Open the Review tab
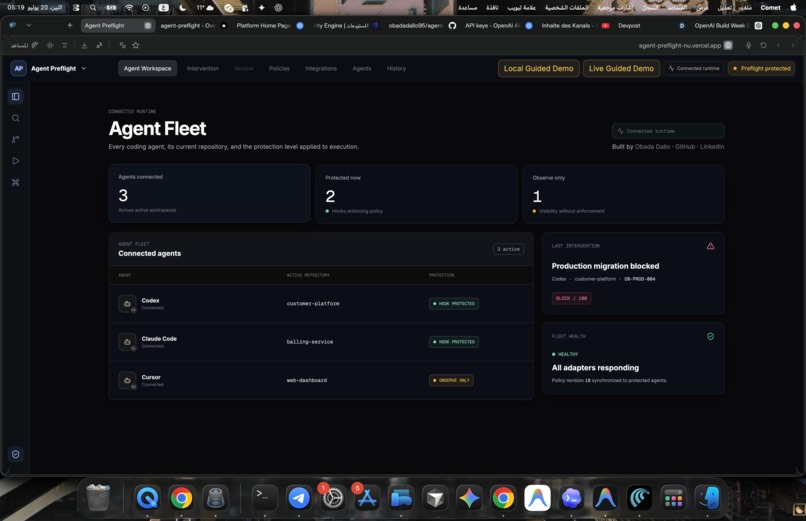The width and height of the screenshot is (806, 521). coord(243,68)
